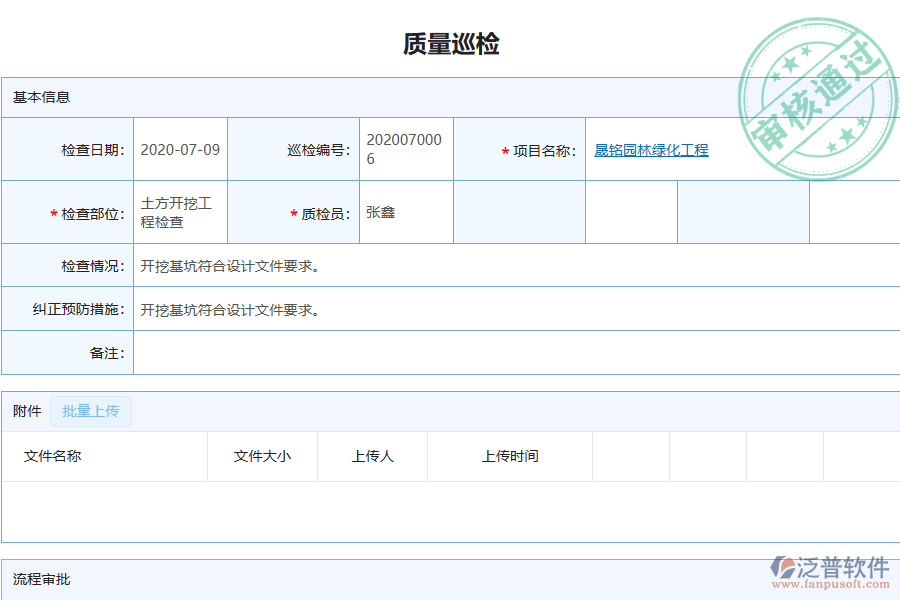Select the 上传时间 column header
This screenshot has height=600, width=900.
[x=511, y=456]
